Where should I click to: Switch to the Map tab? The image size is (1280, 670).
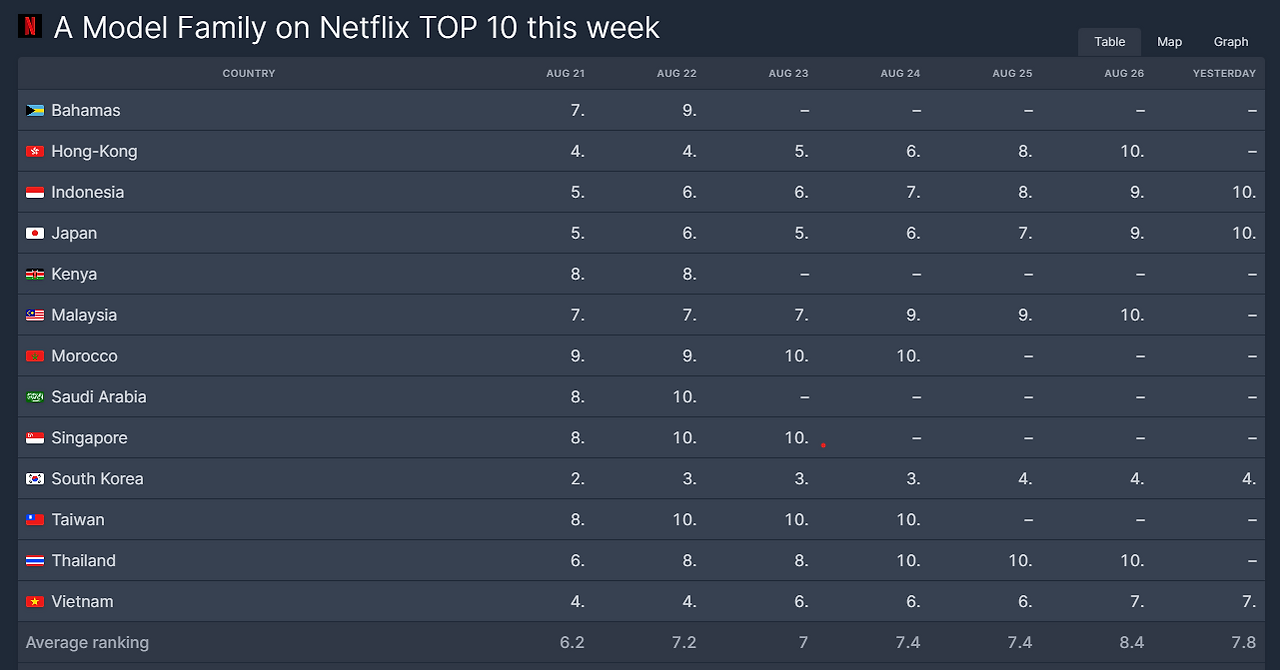tap(1169, 42)
